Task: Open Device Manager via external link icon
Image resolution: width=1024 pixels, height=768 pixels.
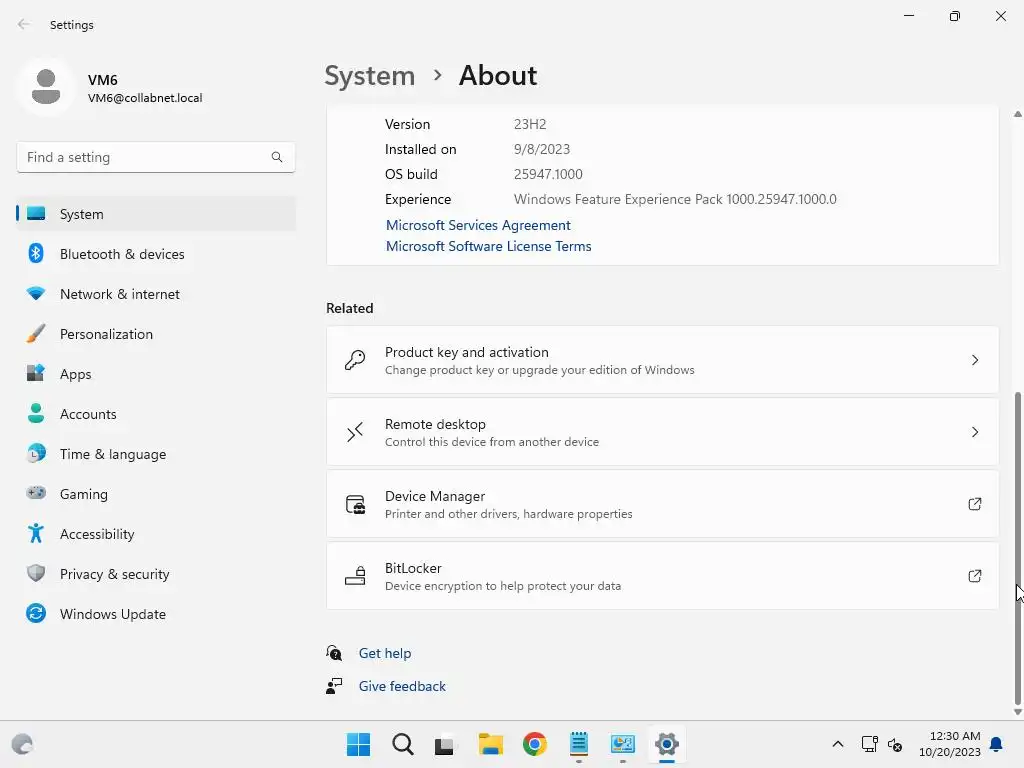Action: tap(974, 504)
